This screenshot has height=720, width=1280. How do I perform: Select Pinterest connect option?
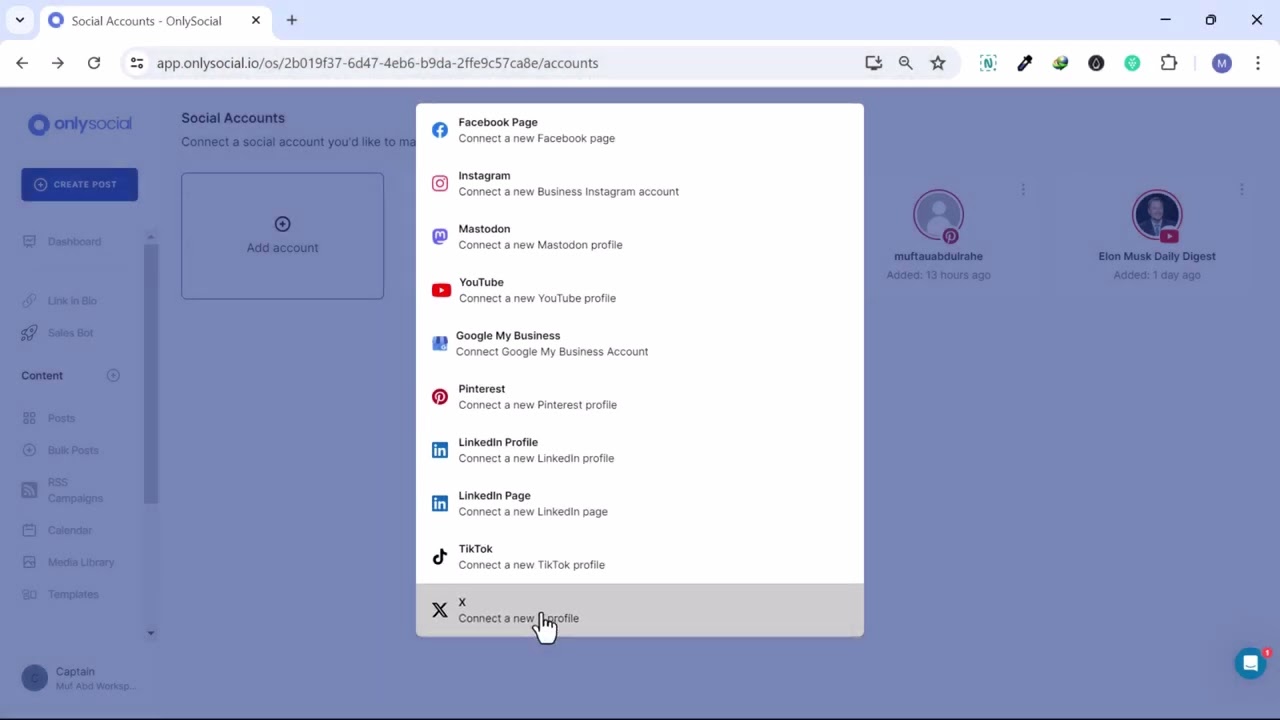640,397
